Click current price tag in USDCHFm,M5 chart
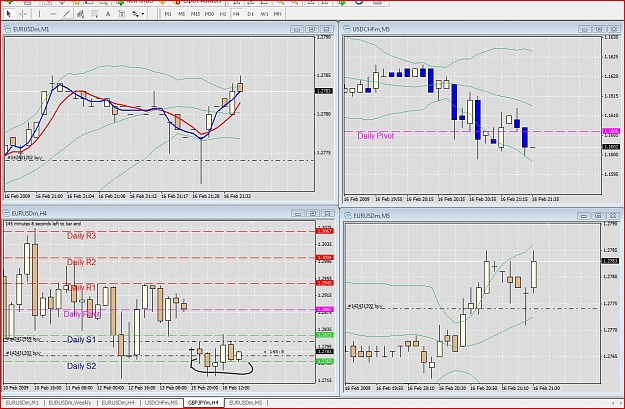Screen dimensions: 625x409 (x=611, y=147)
